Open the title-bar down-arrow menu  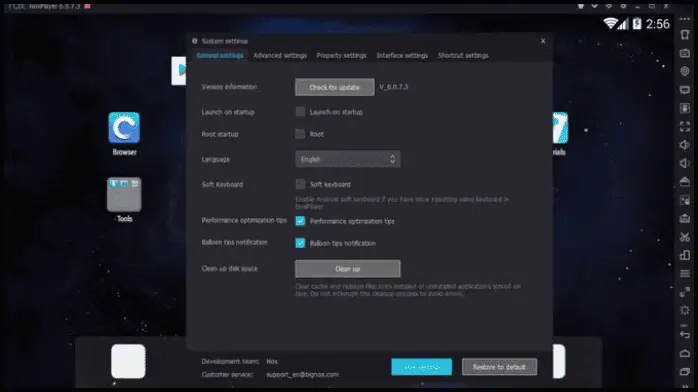pyautogui.click(x=594, y=6)
